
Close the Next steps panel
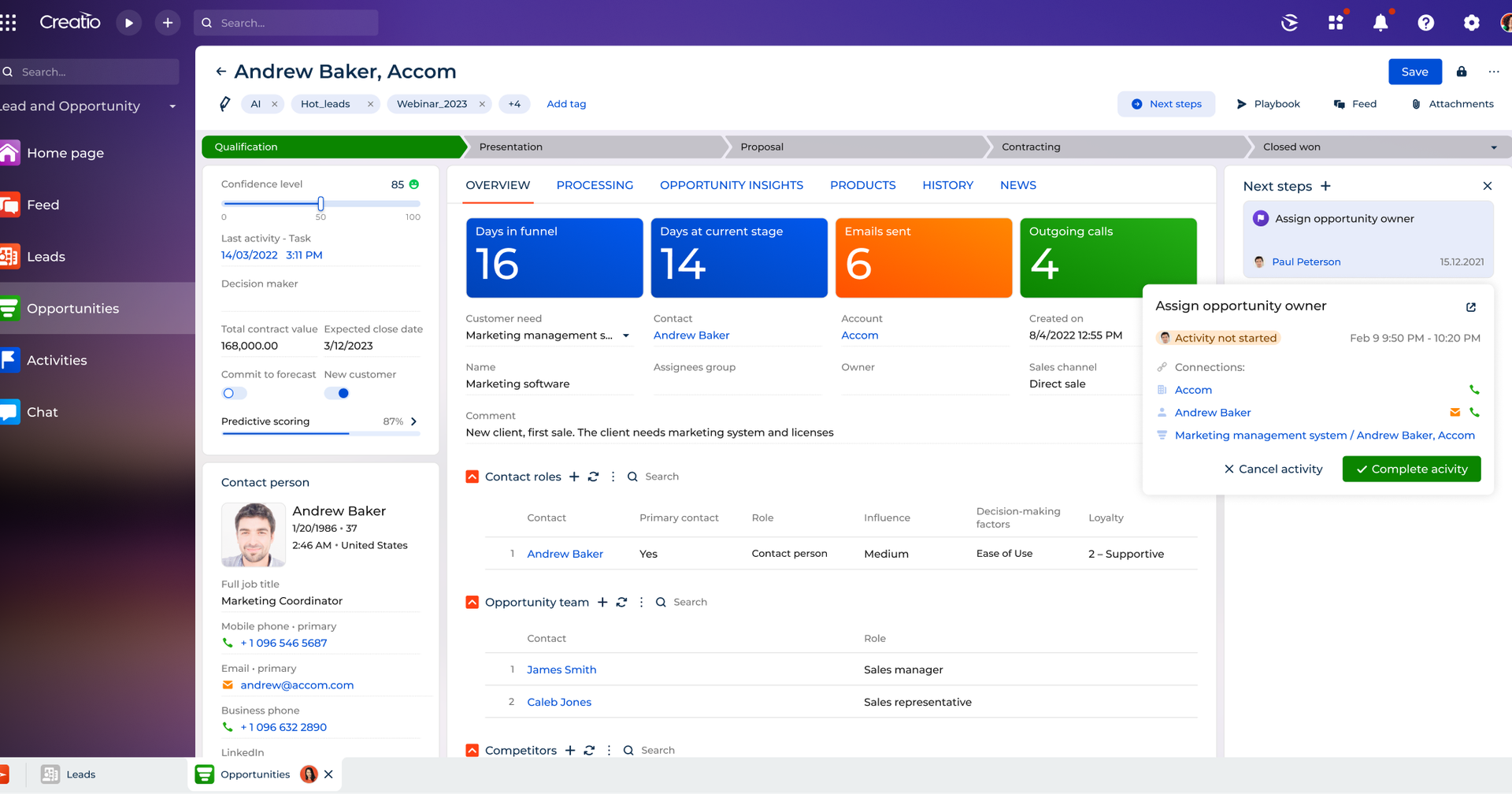tap(1488, 186)
